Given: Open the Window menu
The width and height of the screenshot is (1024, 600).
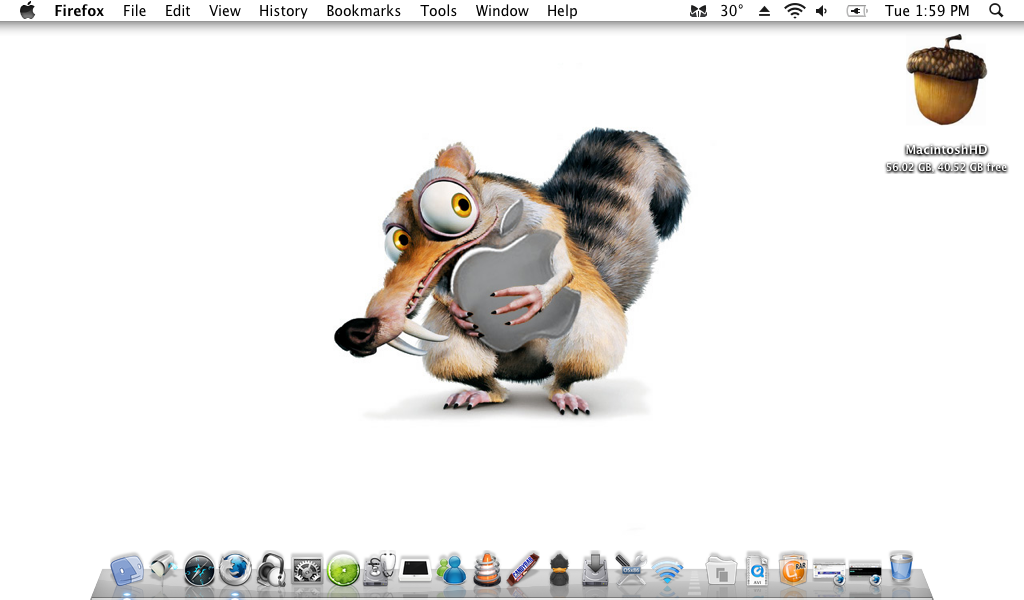Looking at the screenshot, I should pyautogui.click(x=502, y=10).
